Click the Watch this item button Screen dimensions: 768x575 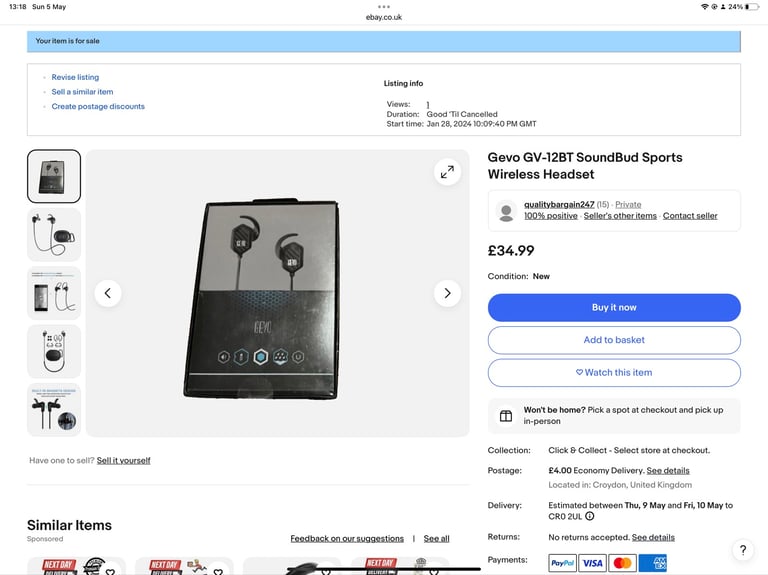(x=614, y=373)
